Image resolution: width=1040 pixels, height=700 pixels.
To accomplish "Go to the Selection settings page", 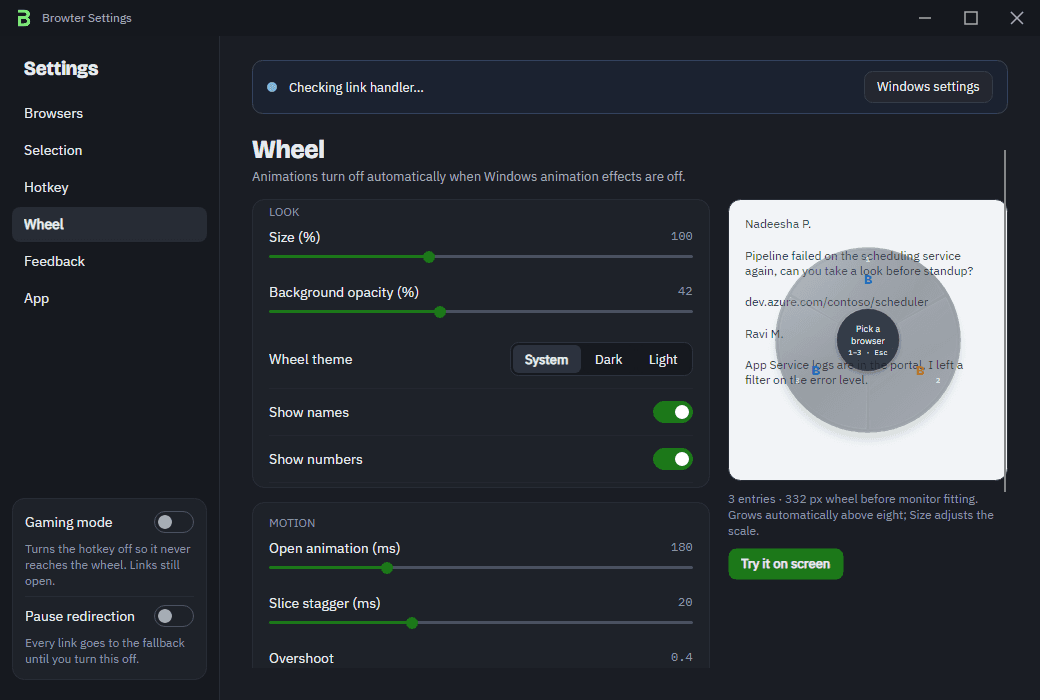I will (109, 151).
